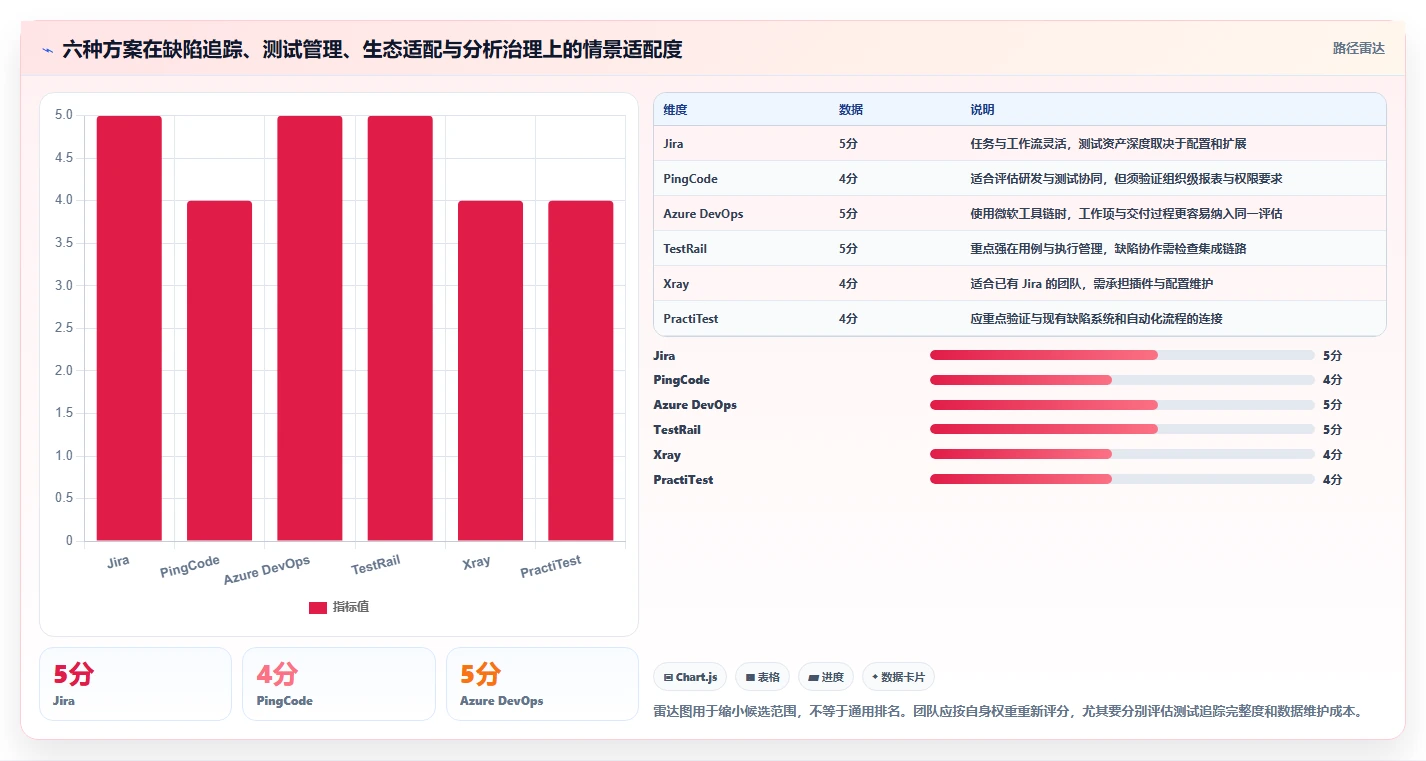Screen dimensions: 1426x761
Task: Open the Jira 5分 data card
Action: click(135, 684)
